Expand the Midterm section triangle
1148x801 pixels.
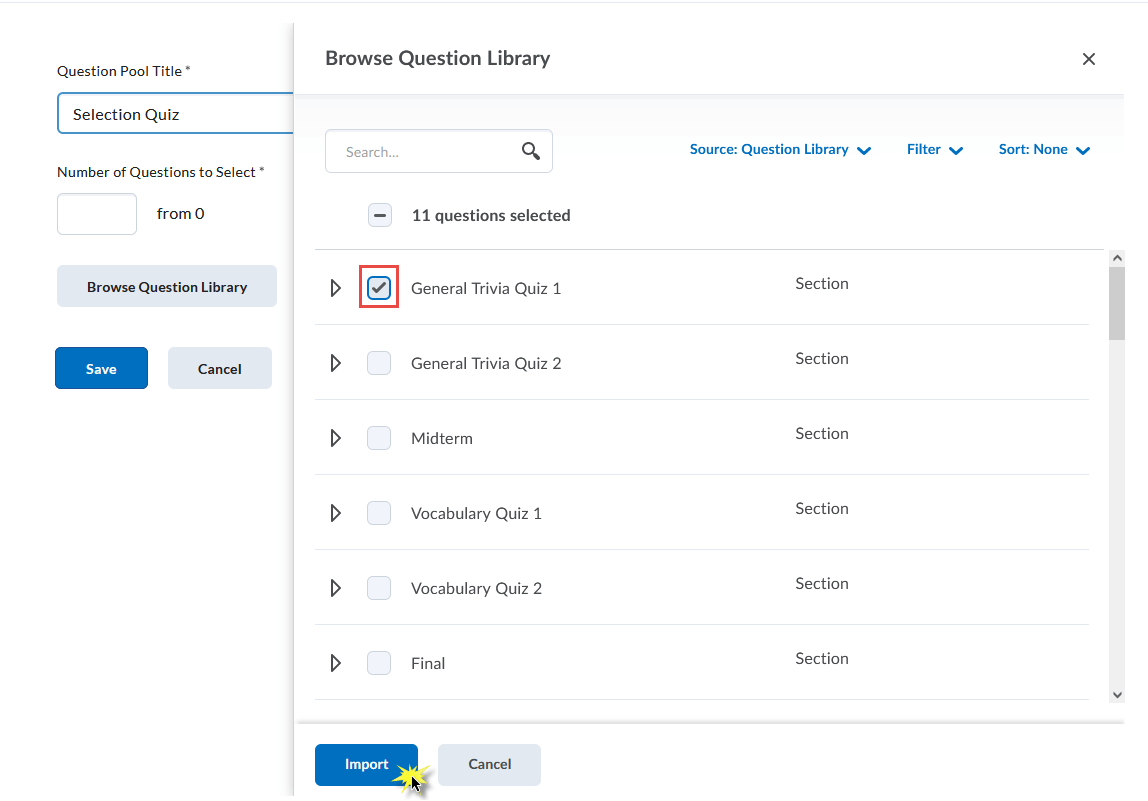point(336,438)
